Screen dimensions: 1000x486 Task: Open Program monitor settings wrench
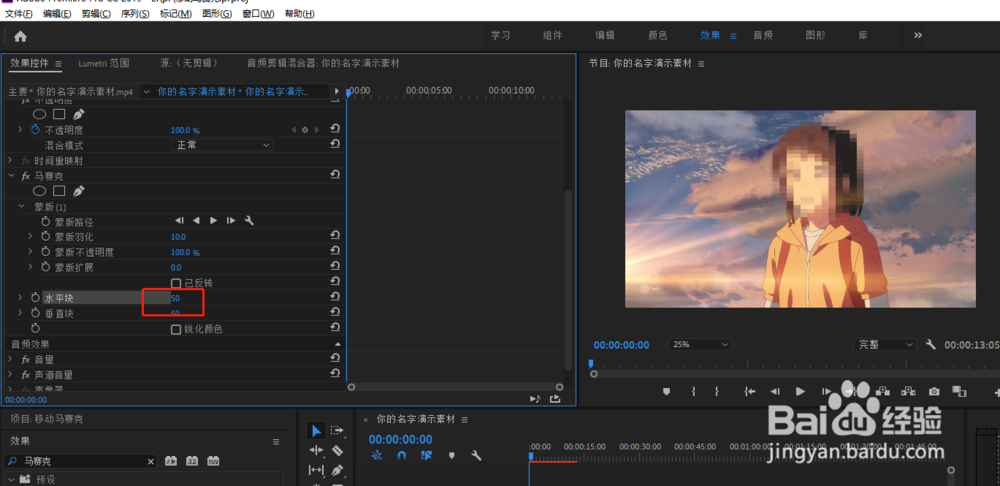pyautogui.click(x=930, y=344)
